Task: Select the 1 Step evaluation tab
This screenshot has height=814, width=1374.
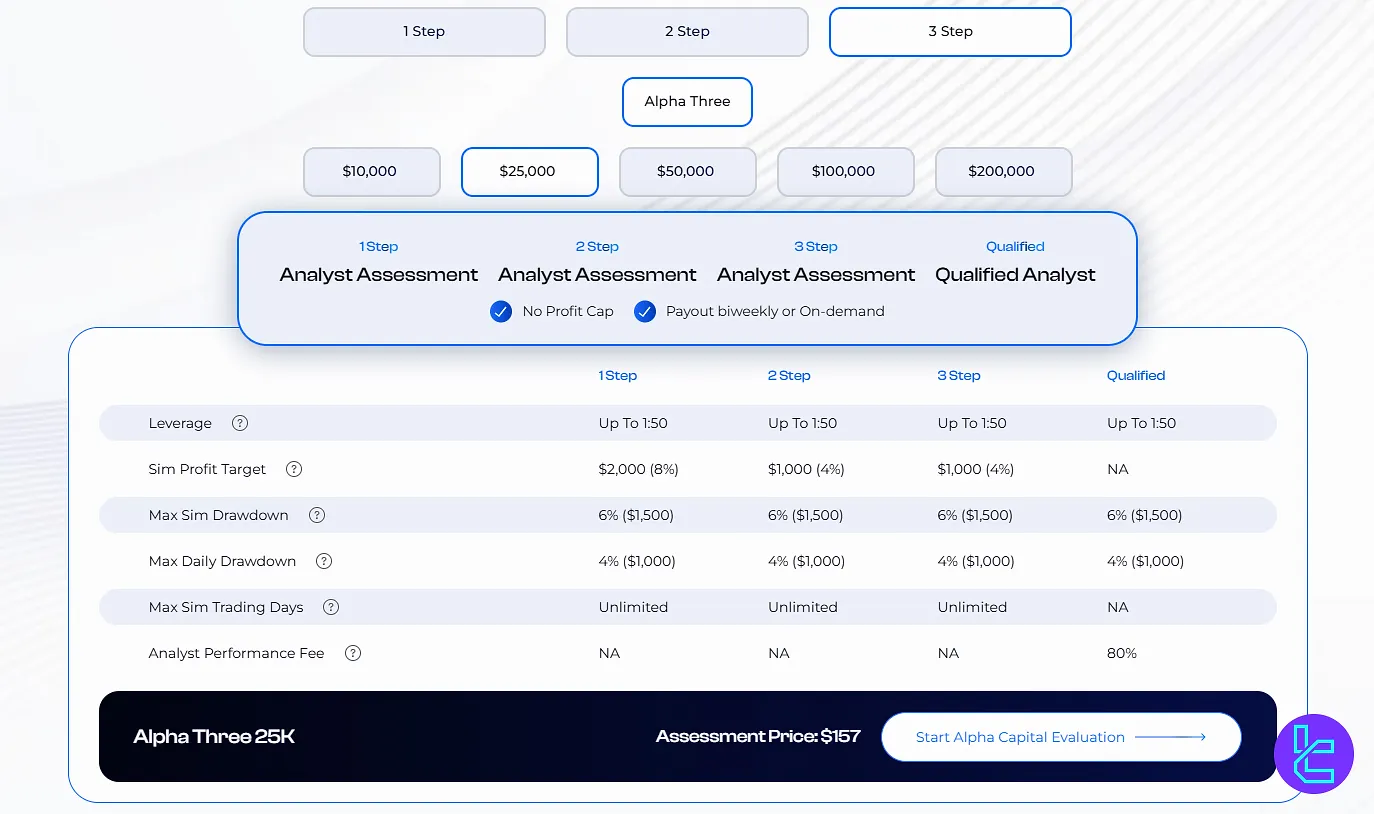Action: click(424, 32)
